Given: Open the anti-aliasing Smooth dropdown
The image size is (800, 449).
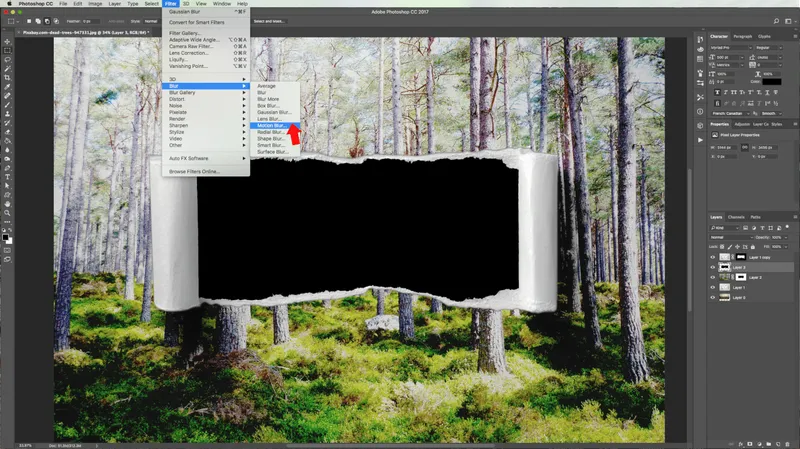Looking at the screenshot, I should coord(771,113).
